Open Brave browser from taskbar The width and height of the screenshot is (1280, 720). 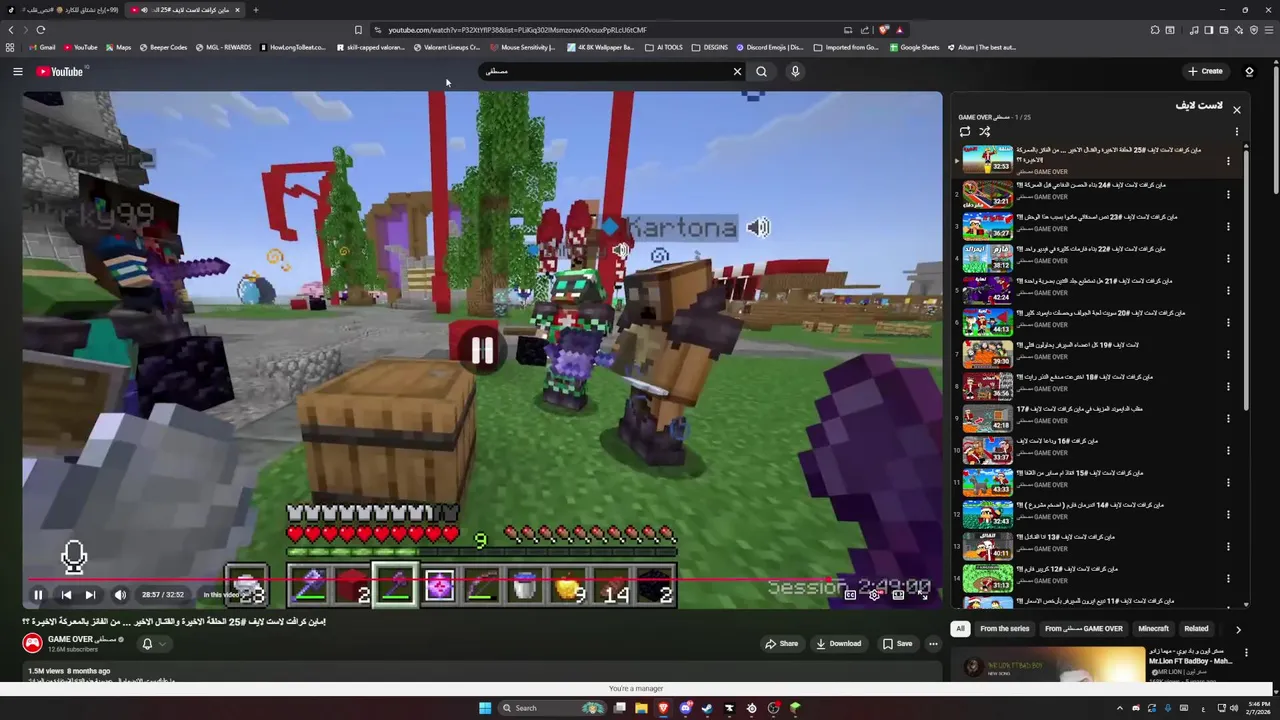[663, 708]
